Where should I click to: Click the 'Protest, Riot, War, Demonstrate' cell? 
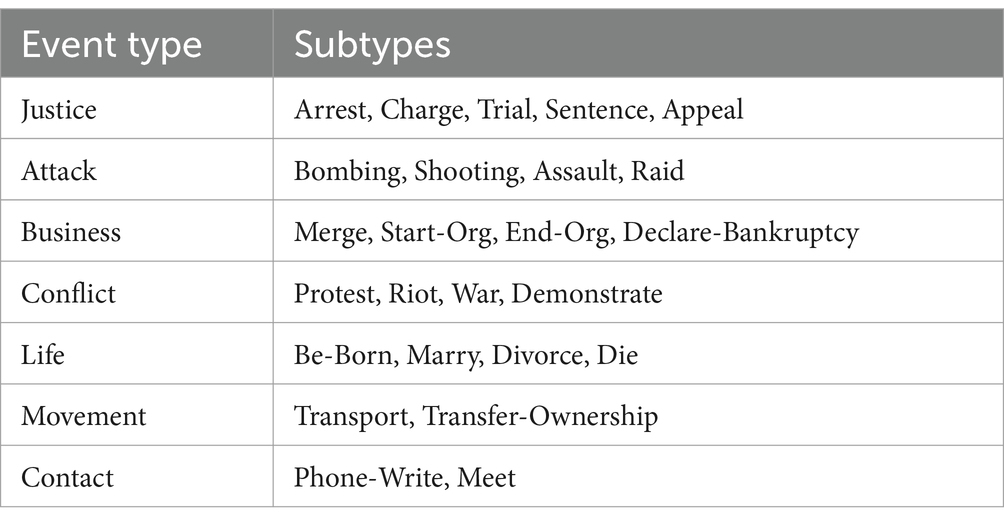478,294
